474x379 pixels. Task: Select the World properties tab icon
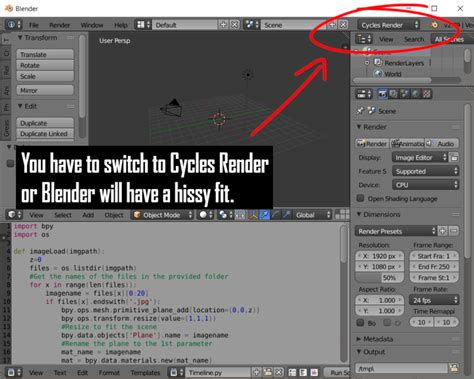(x=415, y=94)
